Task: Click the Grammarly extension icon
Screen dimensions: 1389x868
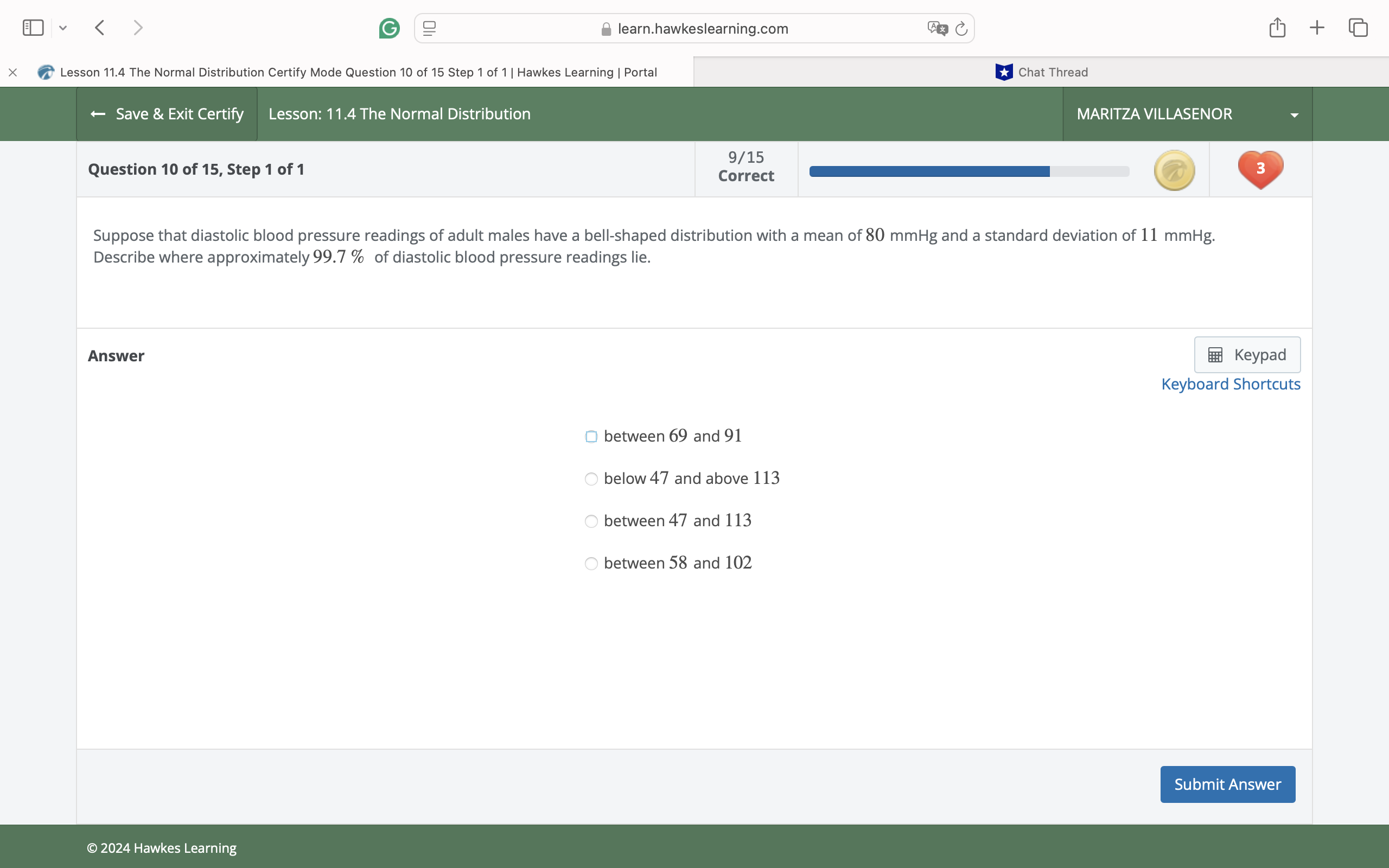Action: [389, 28]
